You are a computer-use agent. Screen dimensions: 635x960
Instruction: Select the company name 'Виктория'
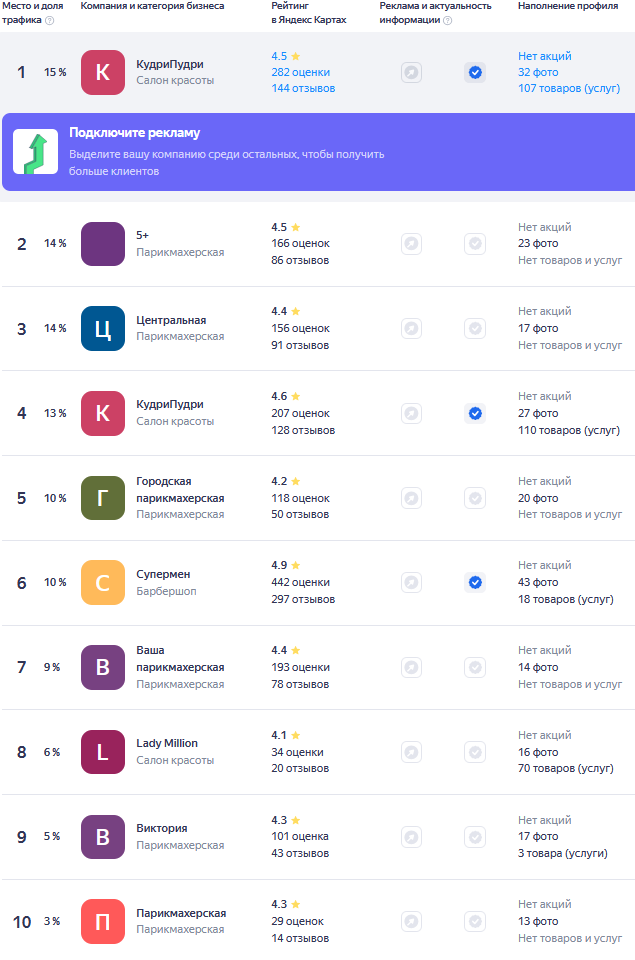point(162,828)
